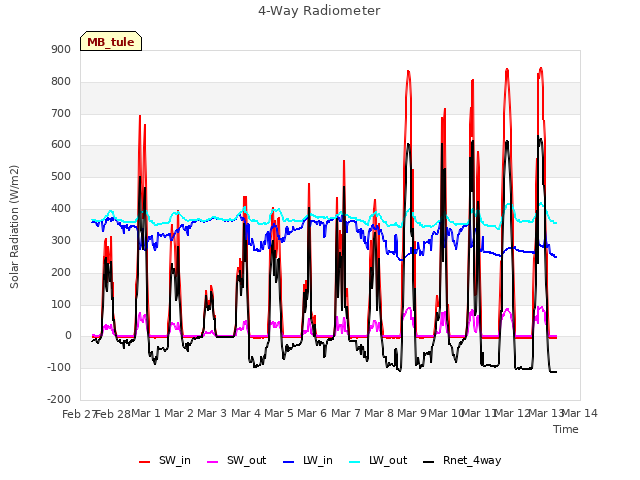Click the Mar 3 x-axis label
The image size is (640, 480).
click(x=212, y=413)
